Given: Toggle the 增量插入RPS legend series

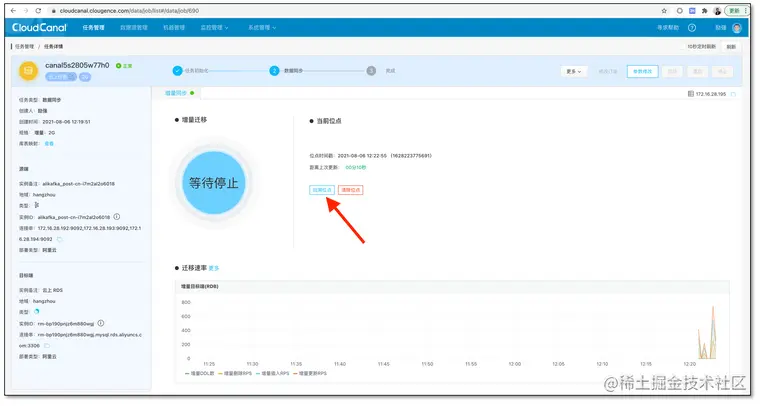Looking at the screenshot, I should (x=272, y=374).
